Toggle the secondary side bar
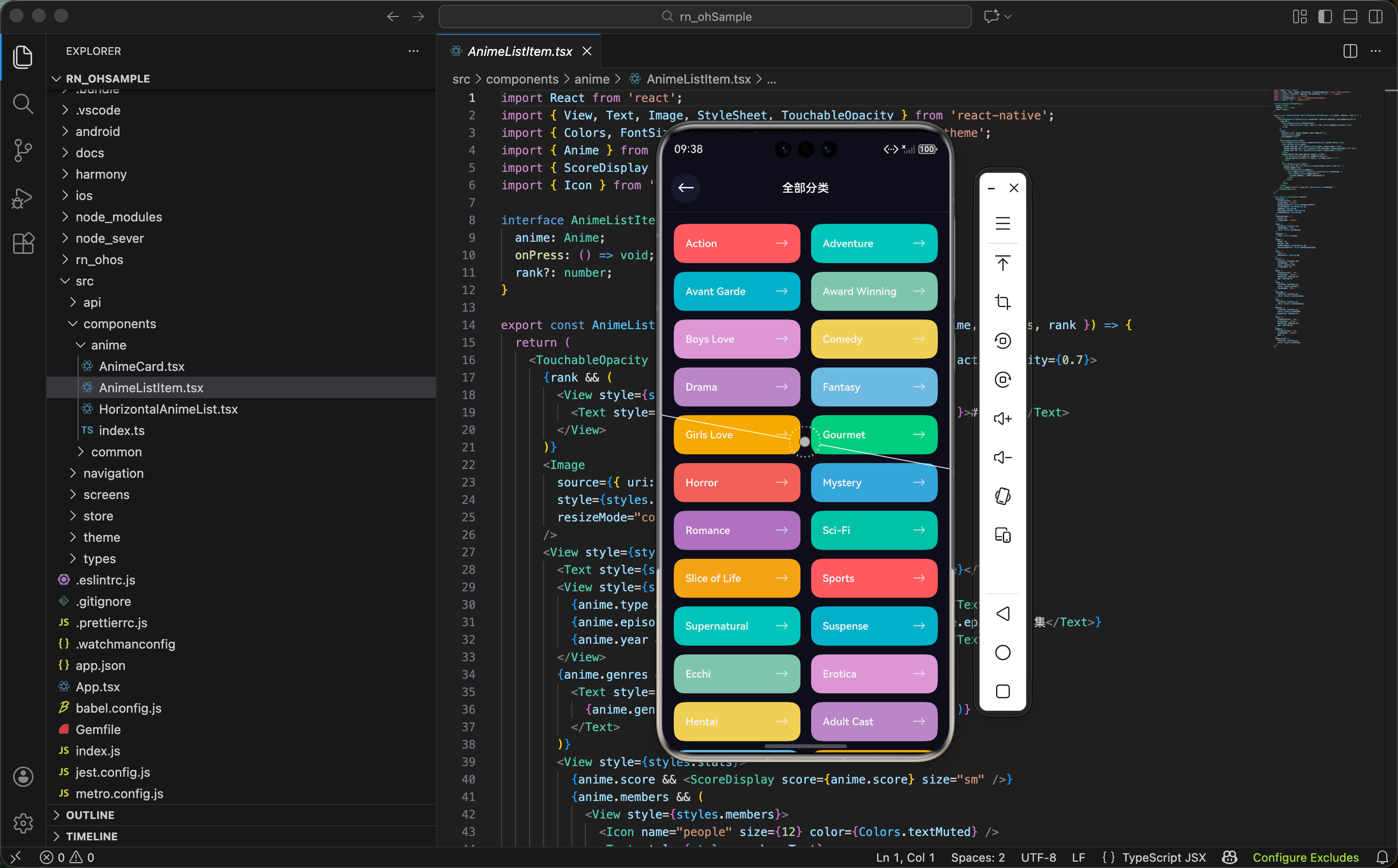 coord(1375,17)
